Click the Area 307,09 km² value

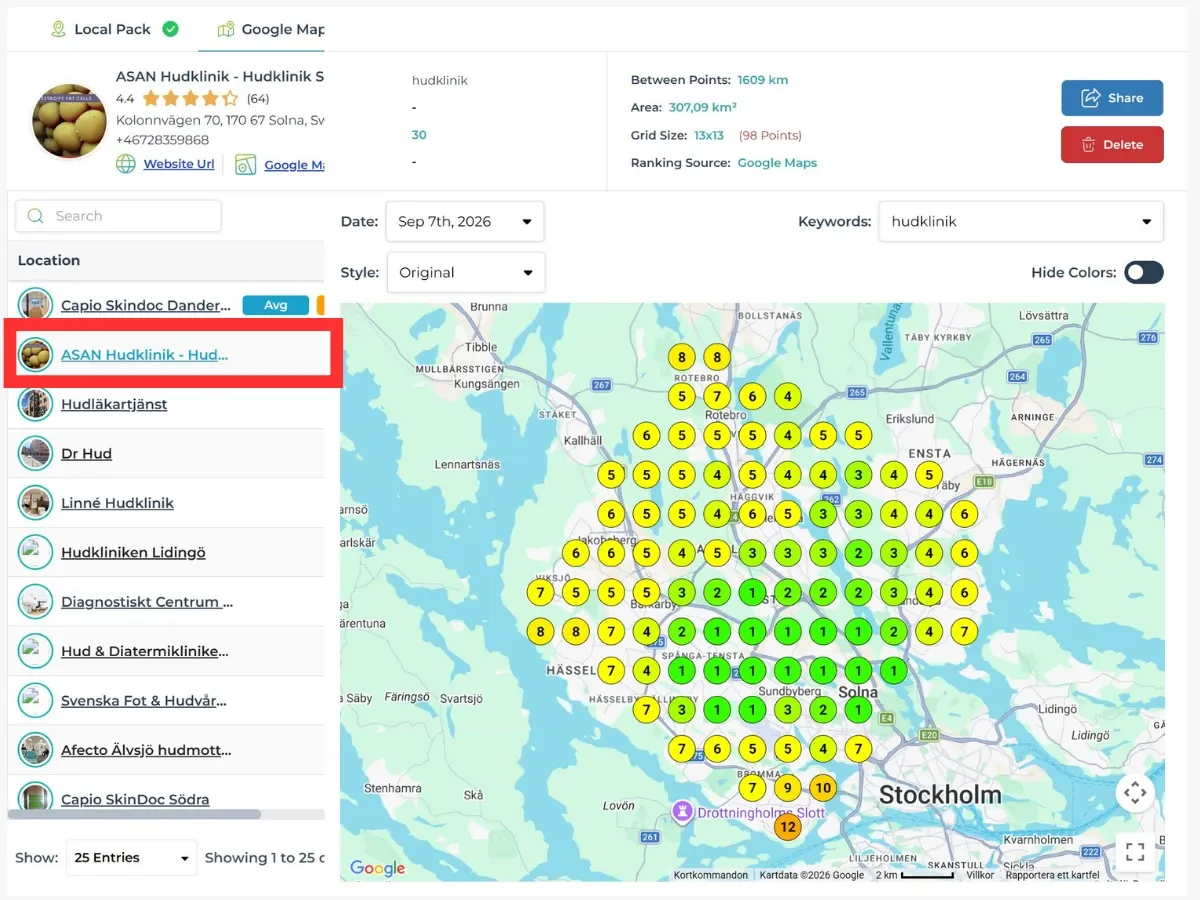tap(703, 107)
